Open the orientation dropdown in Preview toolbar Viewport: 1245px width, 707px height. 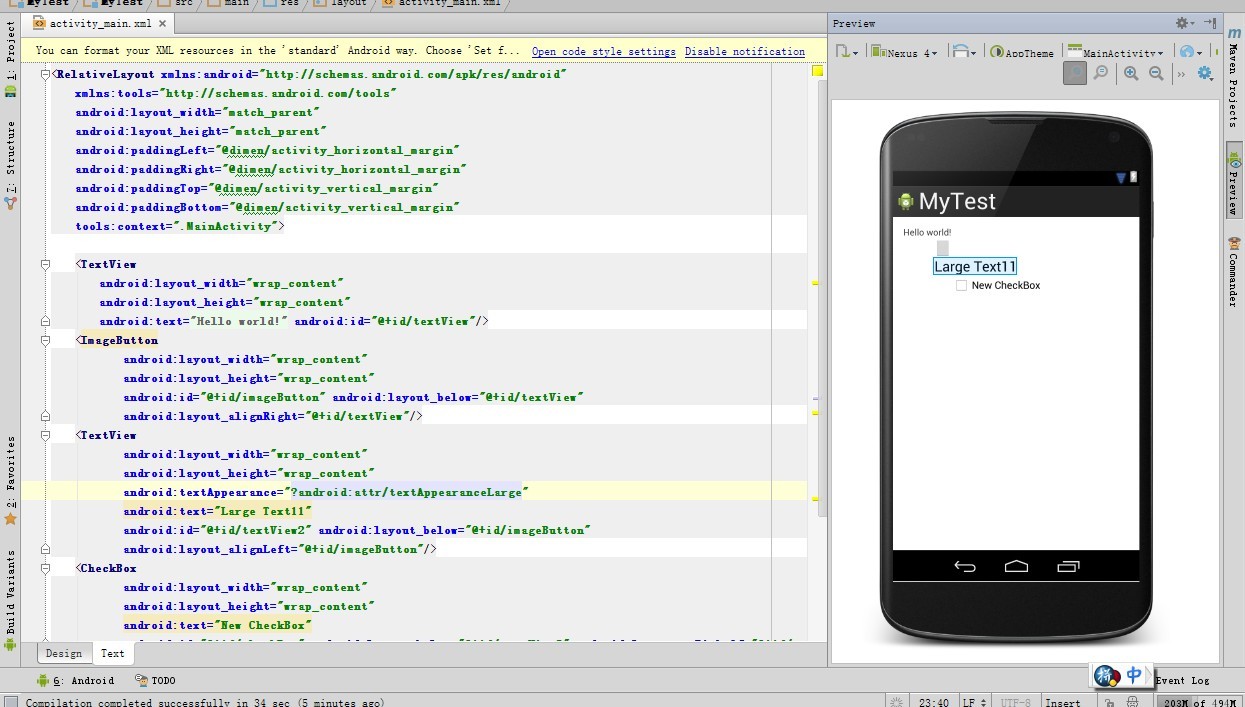tap(964, 52)
